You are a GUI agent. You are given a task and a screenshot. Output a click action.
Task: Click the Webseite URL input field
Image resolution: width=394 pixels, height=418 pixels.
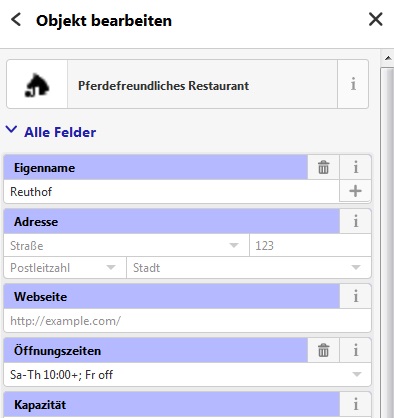[187, 321]
